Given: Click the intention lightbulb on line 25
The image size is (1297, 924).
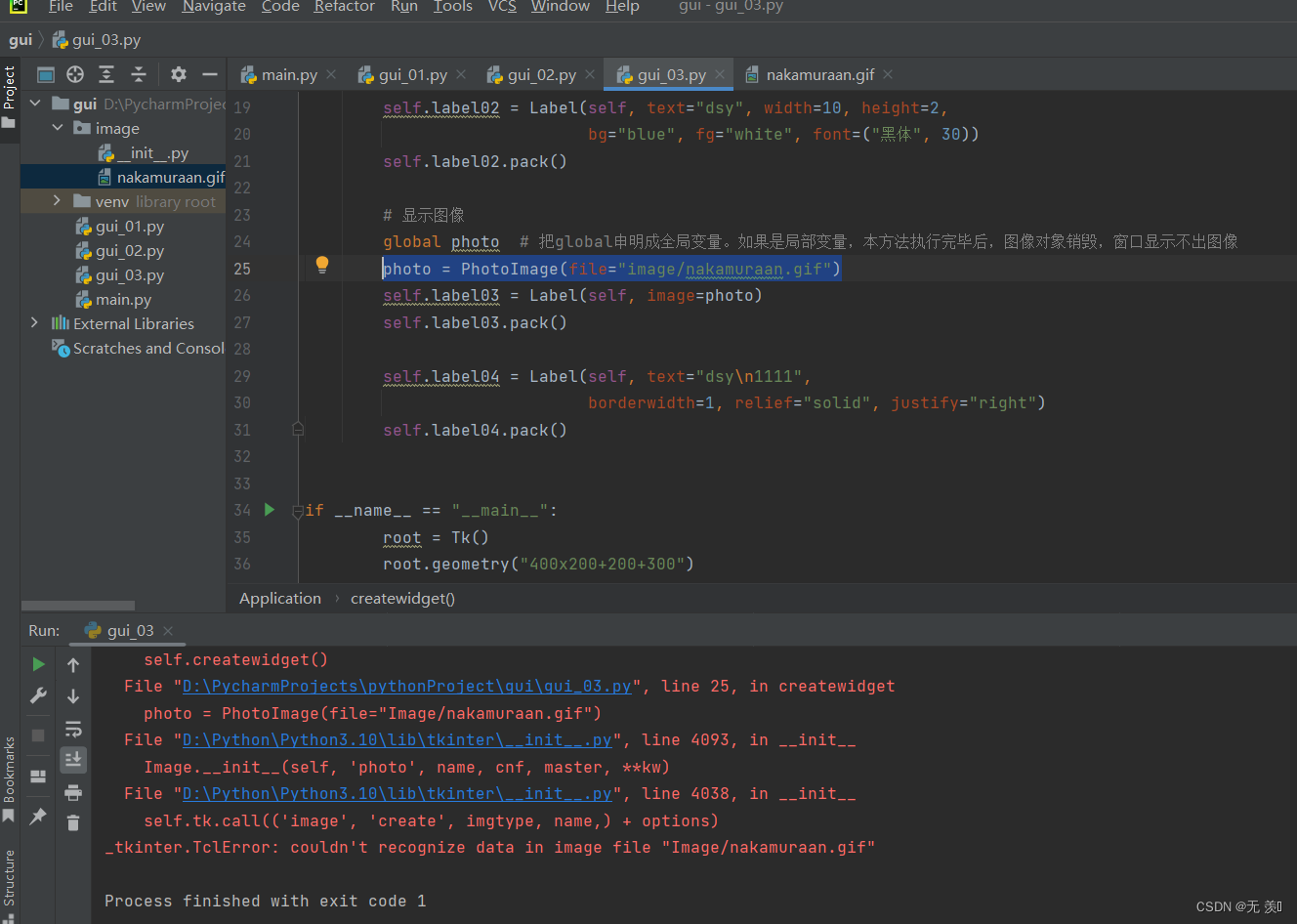Looking at the screenshot, I should (x=321, y=265).
